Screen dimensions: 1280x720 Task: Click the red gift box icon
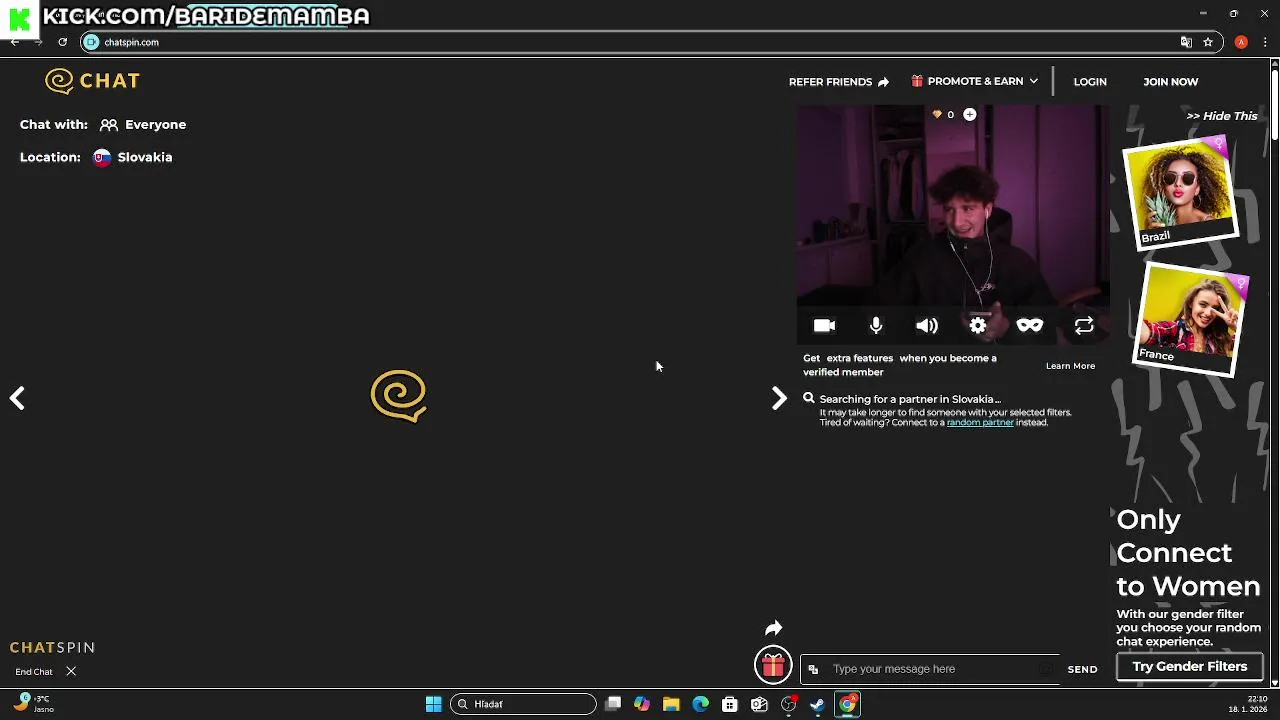click(x=773, y=665)
